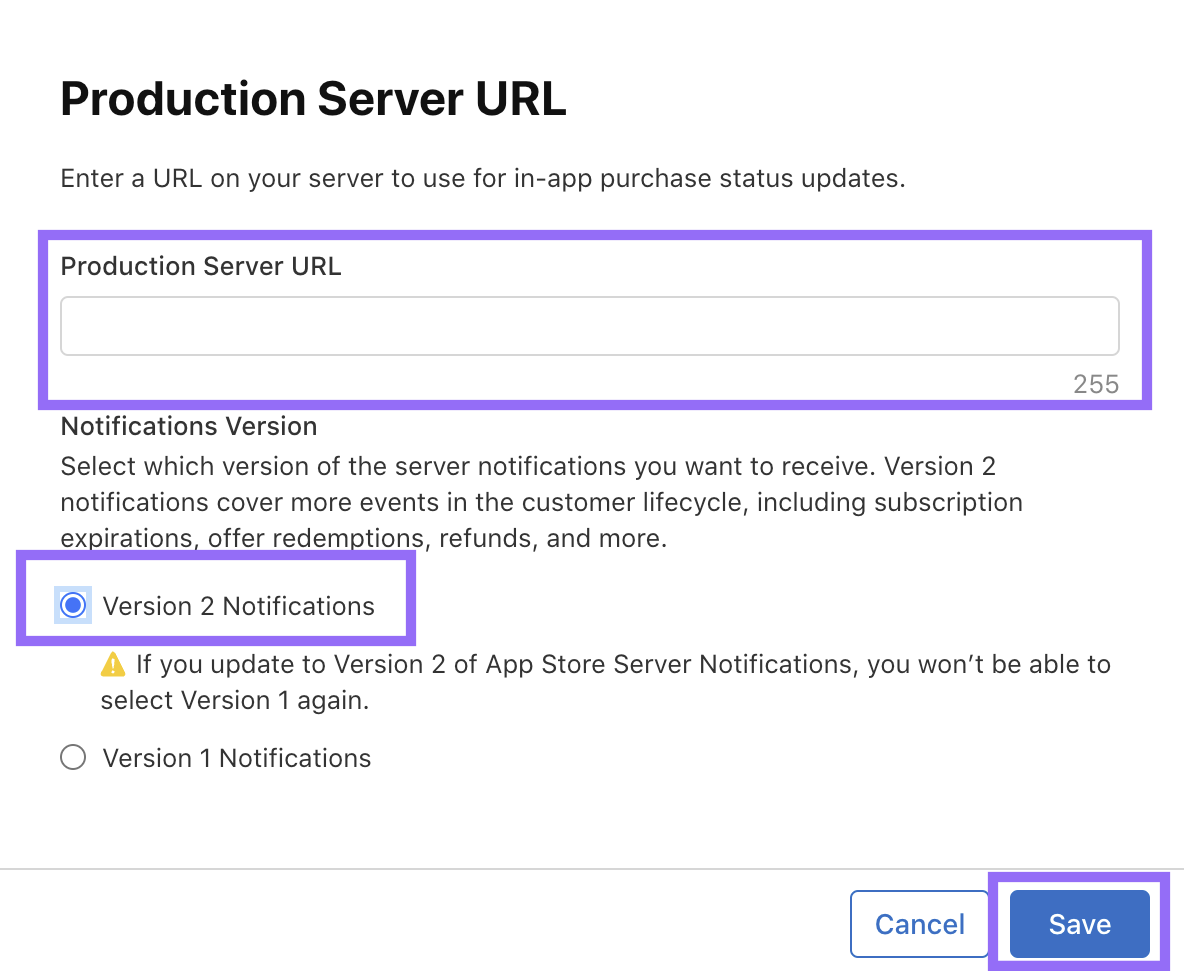Dismiss the dialog with Cancel
Image resolution: width=1184 pixels, height=972 pixels.
tap(919, 924)
